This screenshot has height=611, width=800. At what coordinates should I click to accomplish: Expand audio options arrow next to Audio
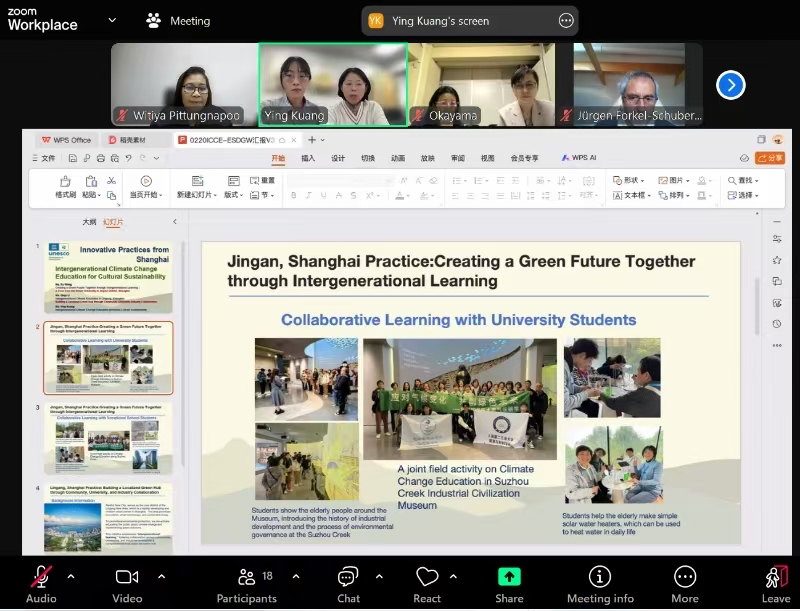70,576
